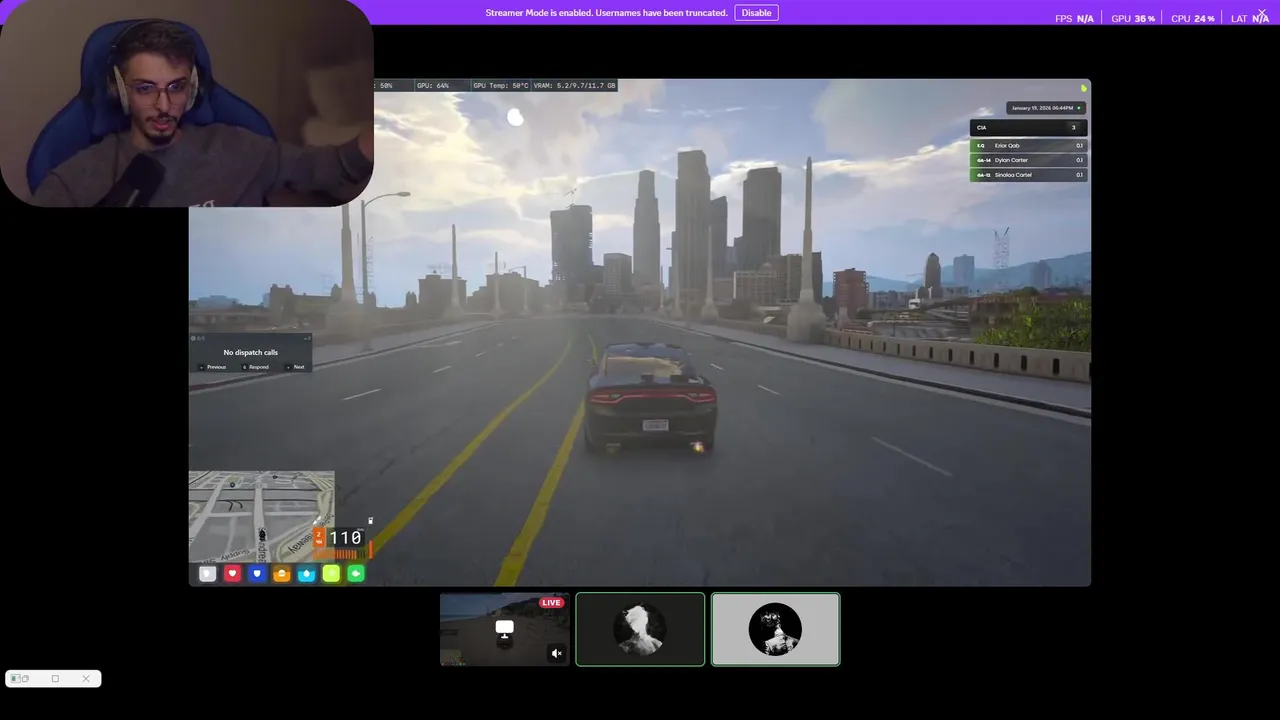Click the white status icon in HUD bar

207,573
